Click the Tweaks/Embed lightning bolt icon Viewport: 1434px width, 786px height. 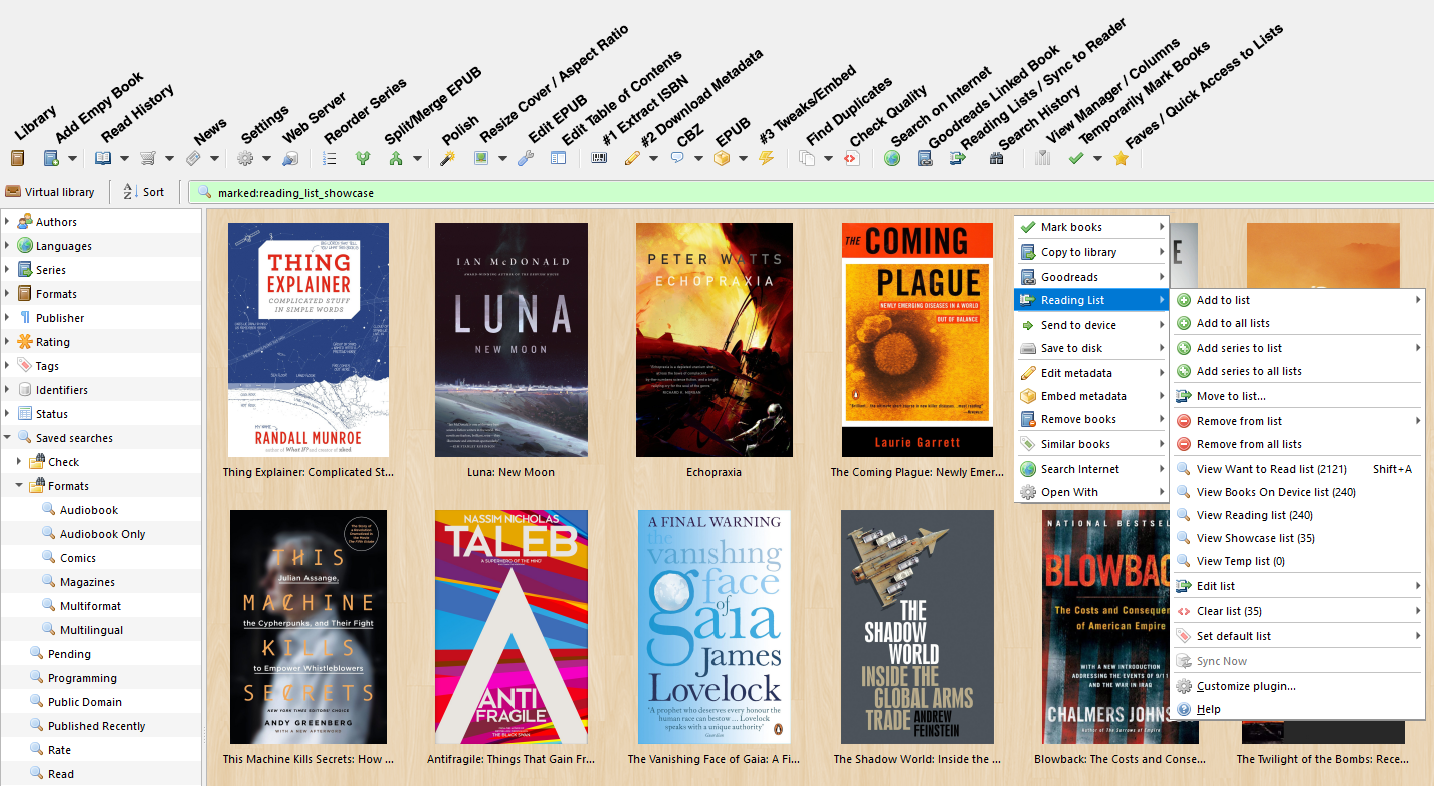coord(766,158)
